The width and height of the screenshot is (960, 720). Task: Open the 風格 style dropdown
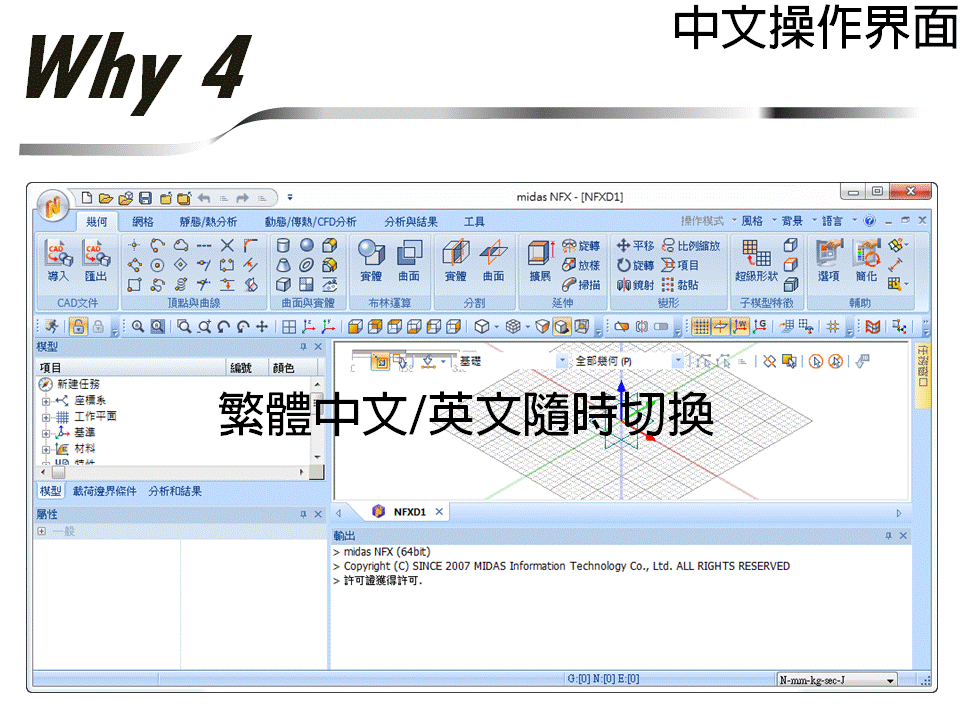tap(757, 221)
